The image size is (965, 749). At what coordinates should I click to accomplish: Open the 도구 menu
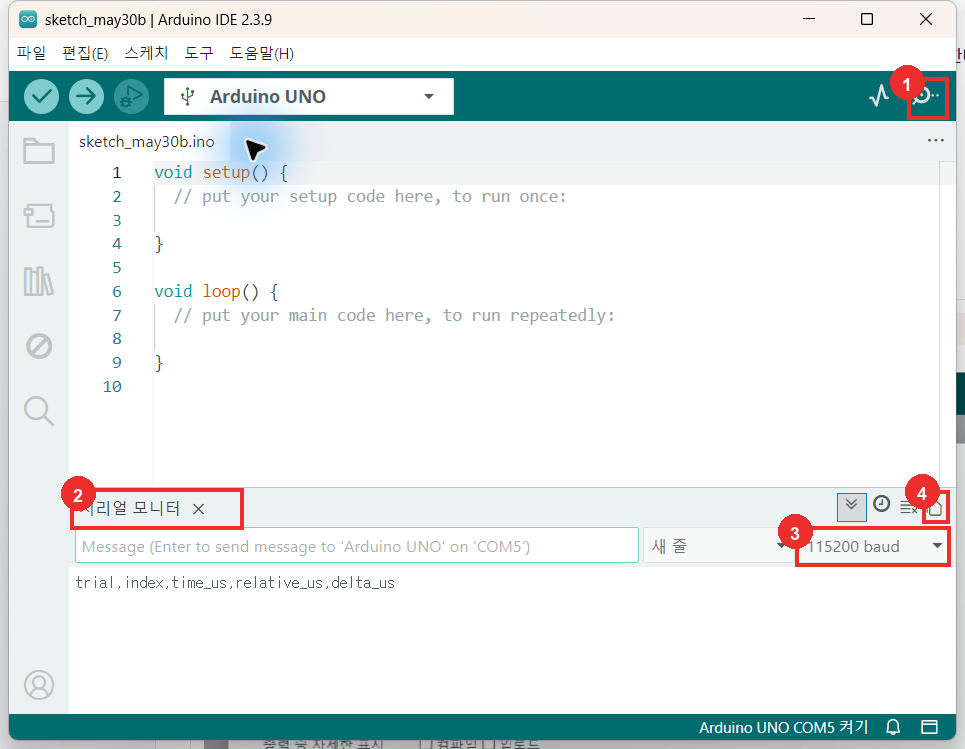click(199, 54)
